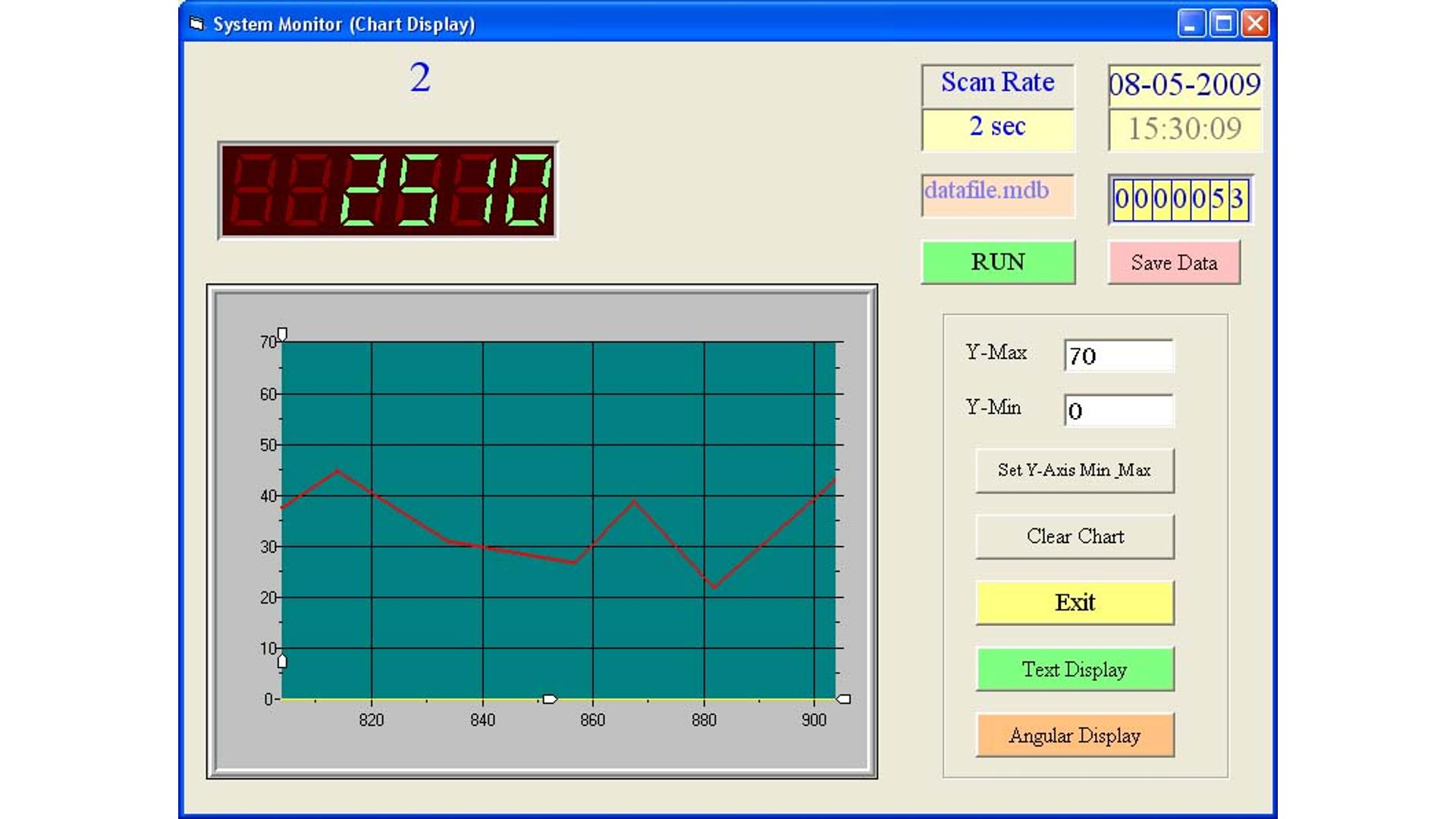Click the time 15:30:09 field
Viewport: 1456px width, 819px height.
point(1185,130)
